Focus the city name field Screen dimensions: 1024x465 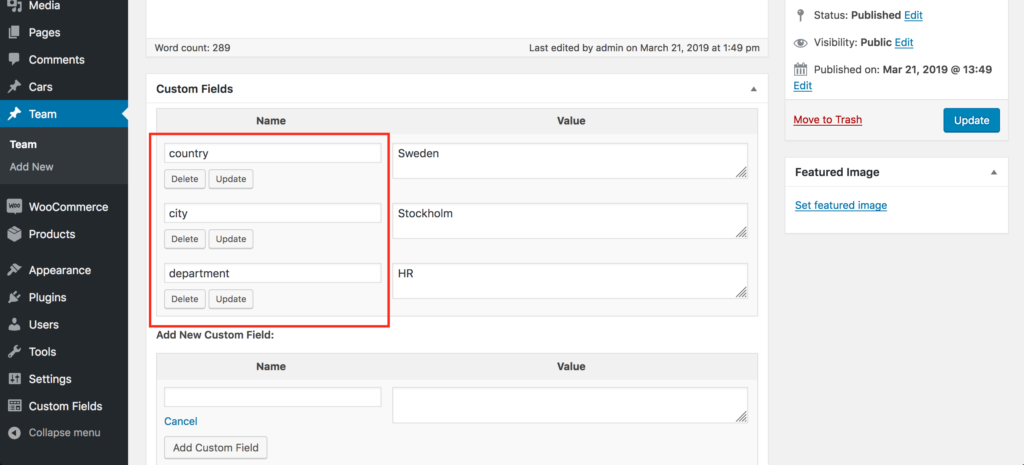click(272, 213)
